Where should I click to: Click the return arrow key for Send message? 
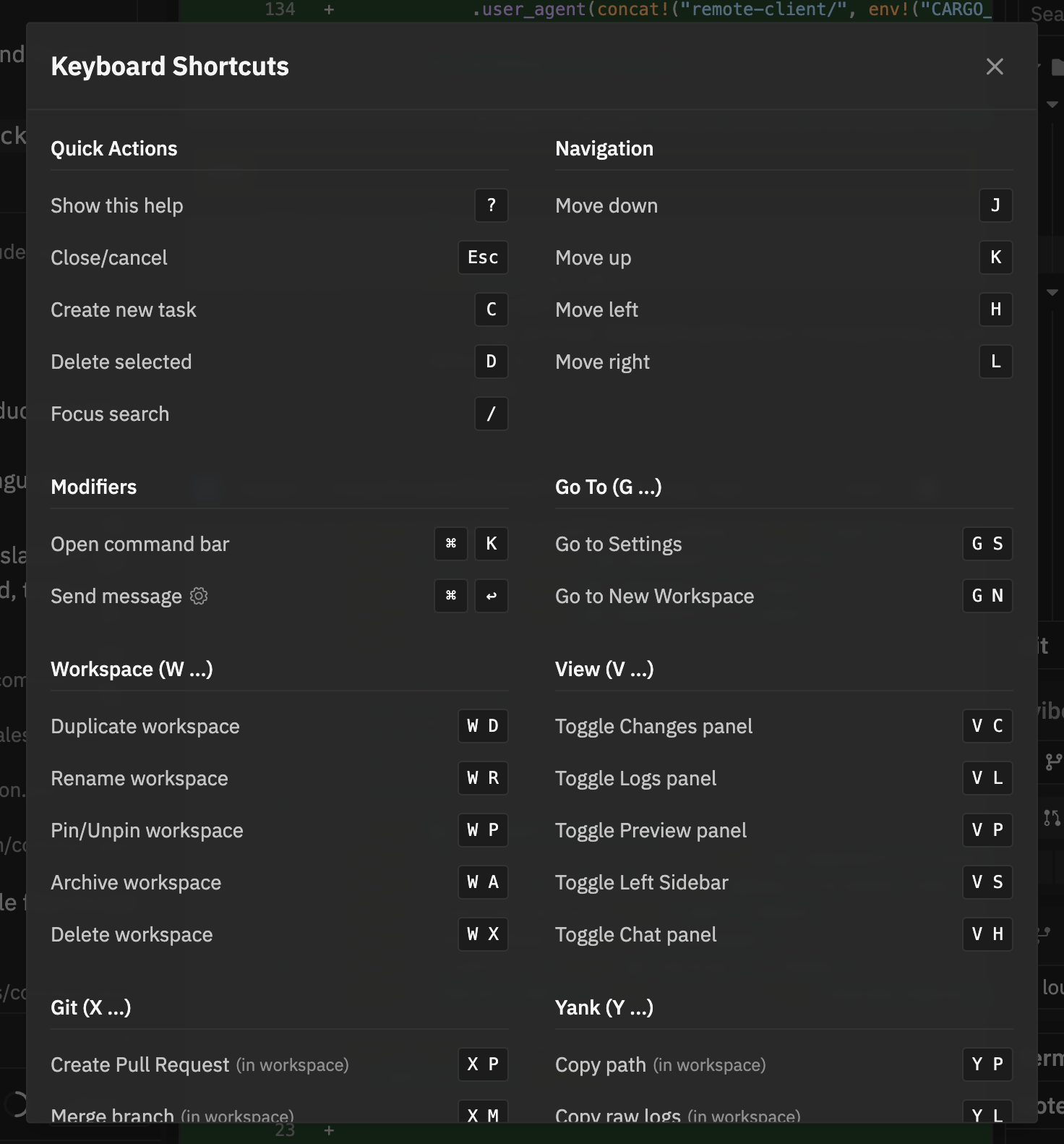tap(492, 596)
